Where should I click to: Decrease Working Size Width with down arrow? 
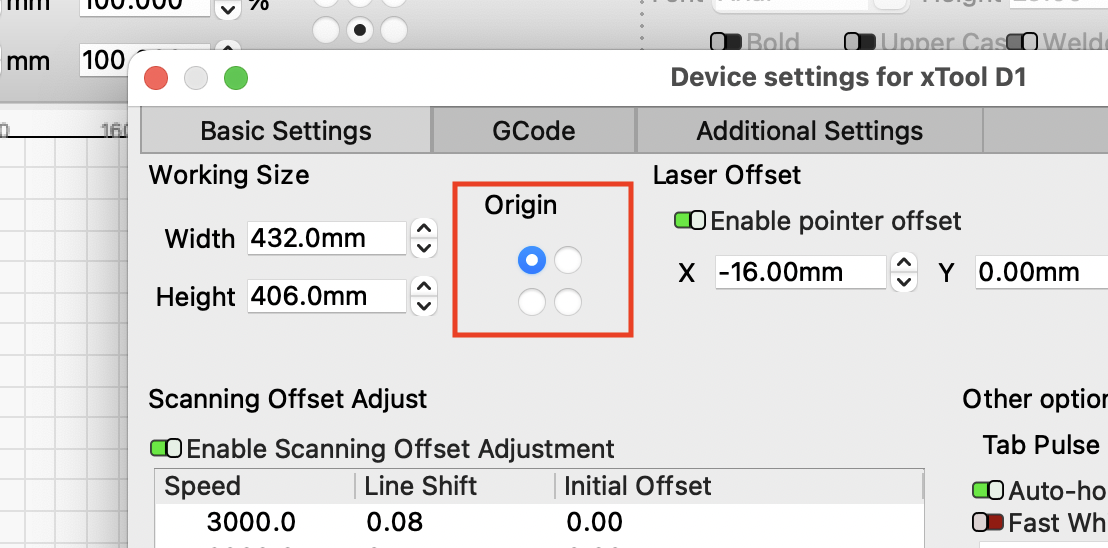click(424, 248)
